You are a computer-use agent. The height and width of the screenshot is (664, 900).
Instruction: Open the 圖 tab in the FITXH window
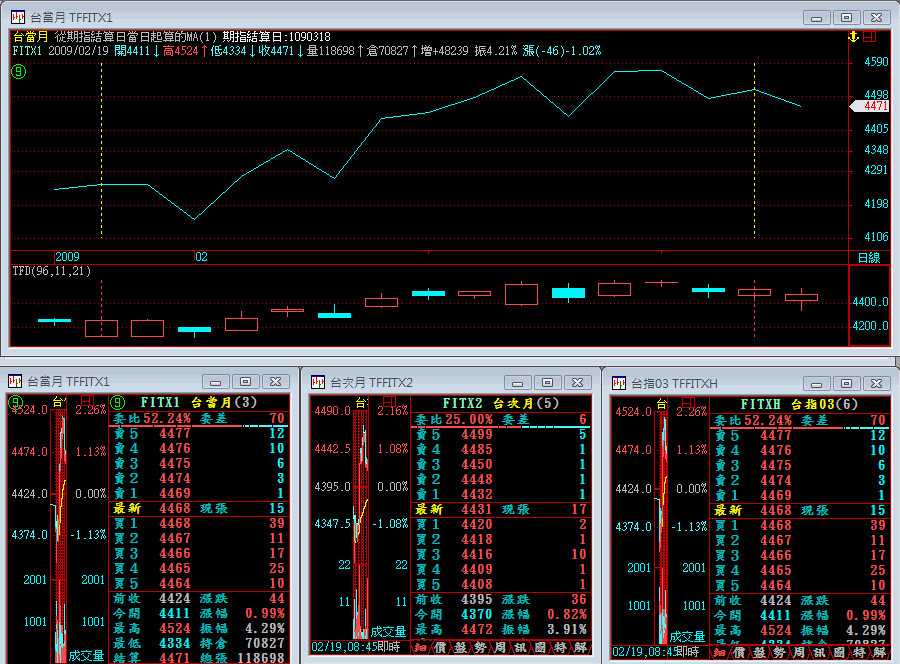point(840,653)
